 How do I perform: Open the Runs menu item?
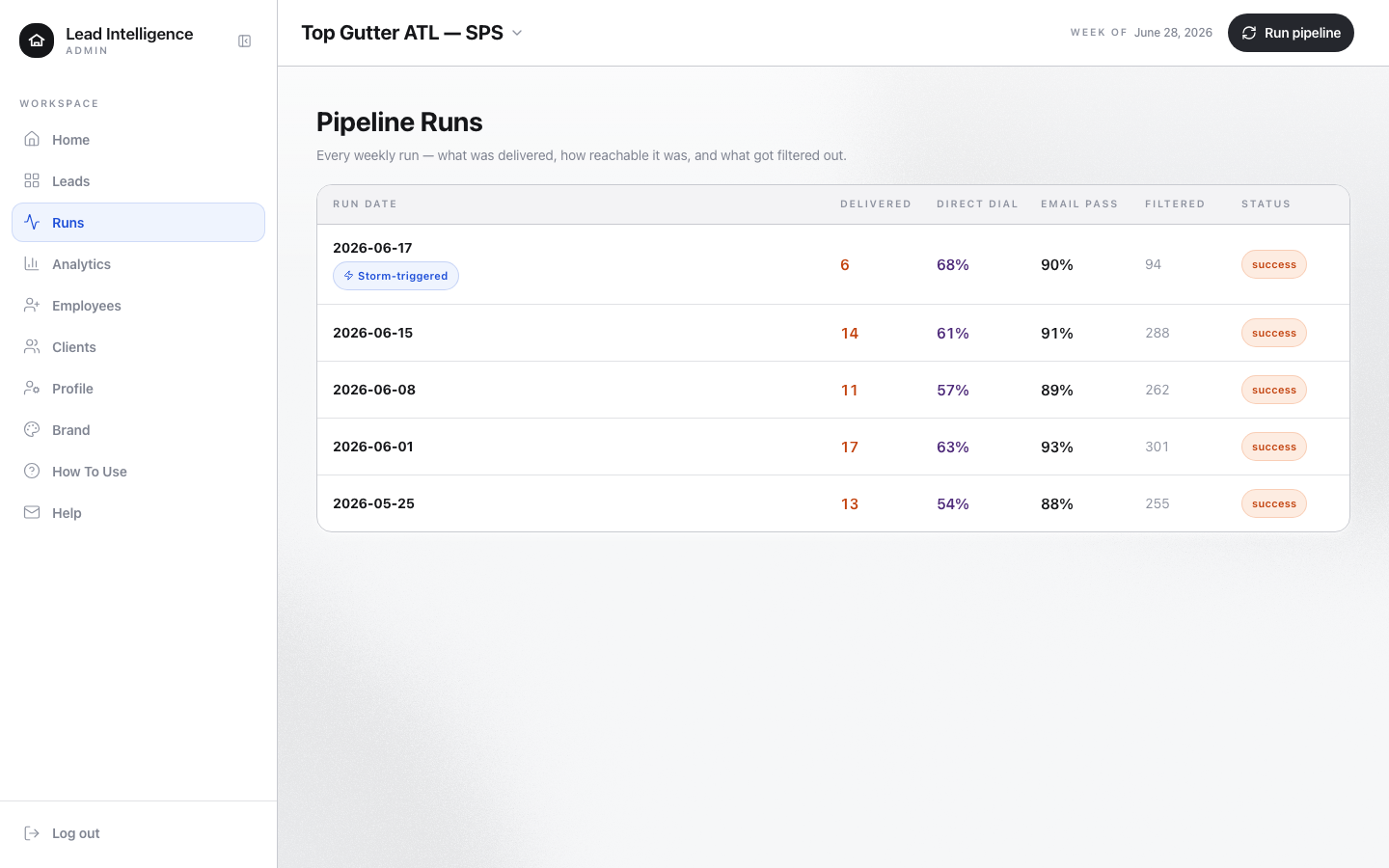(138, 222)
